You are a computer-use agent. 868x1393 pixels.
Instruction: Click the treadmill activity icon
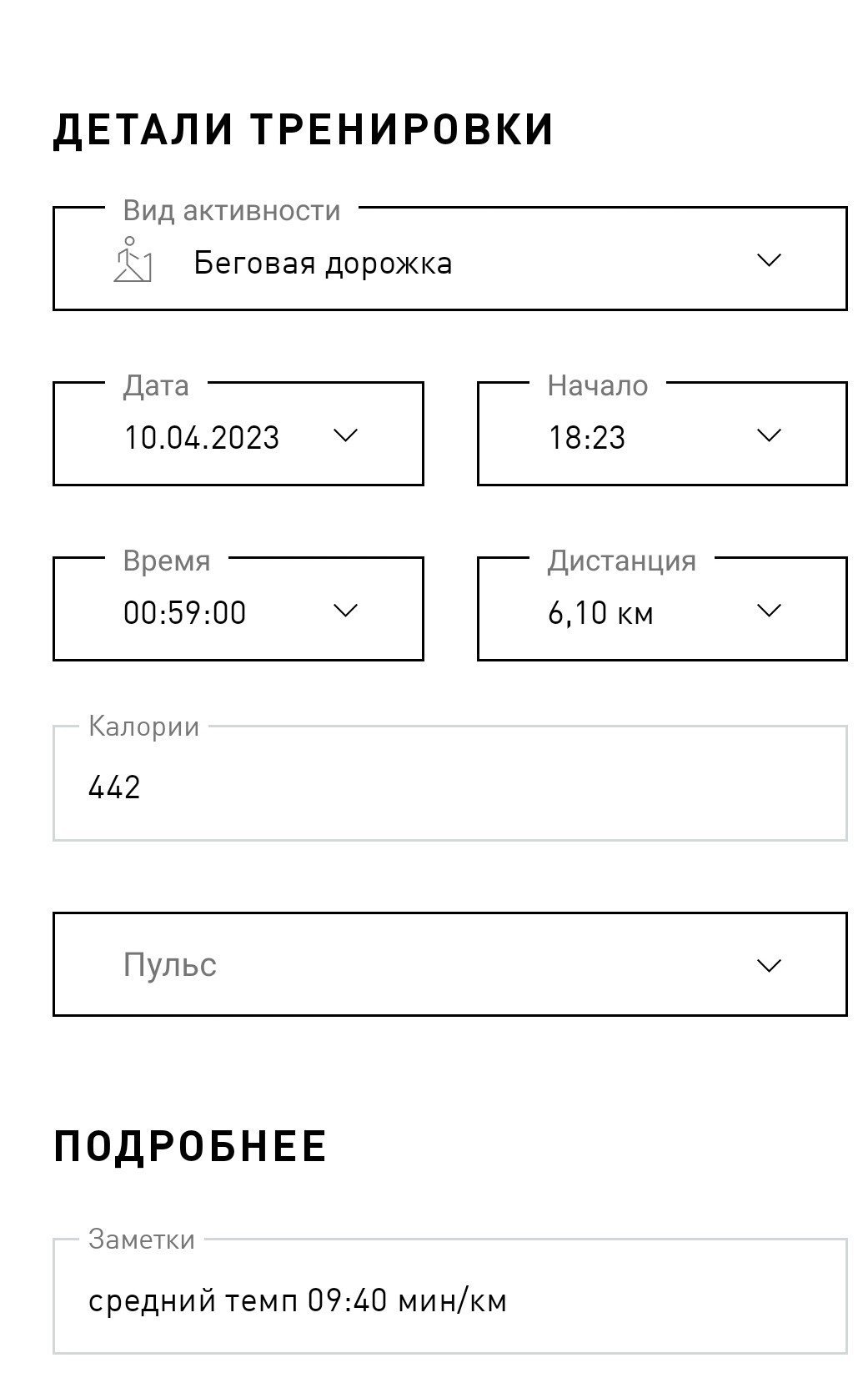coord(133,259)
